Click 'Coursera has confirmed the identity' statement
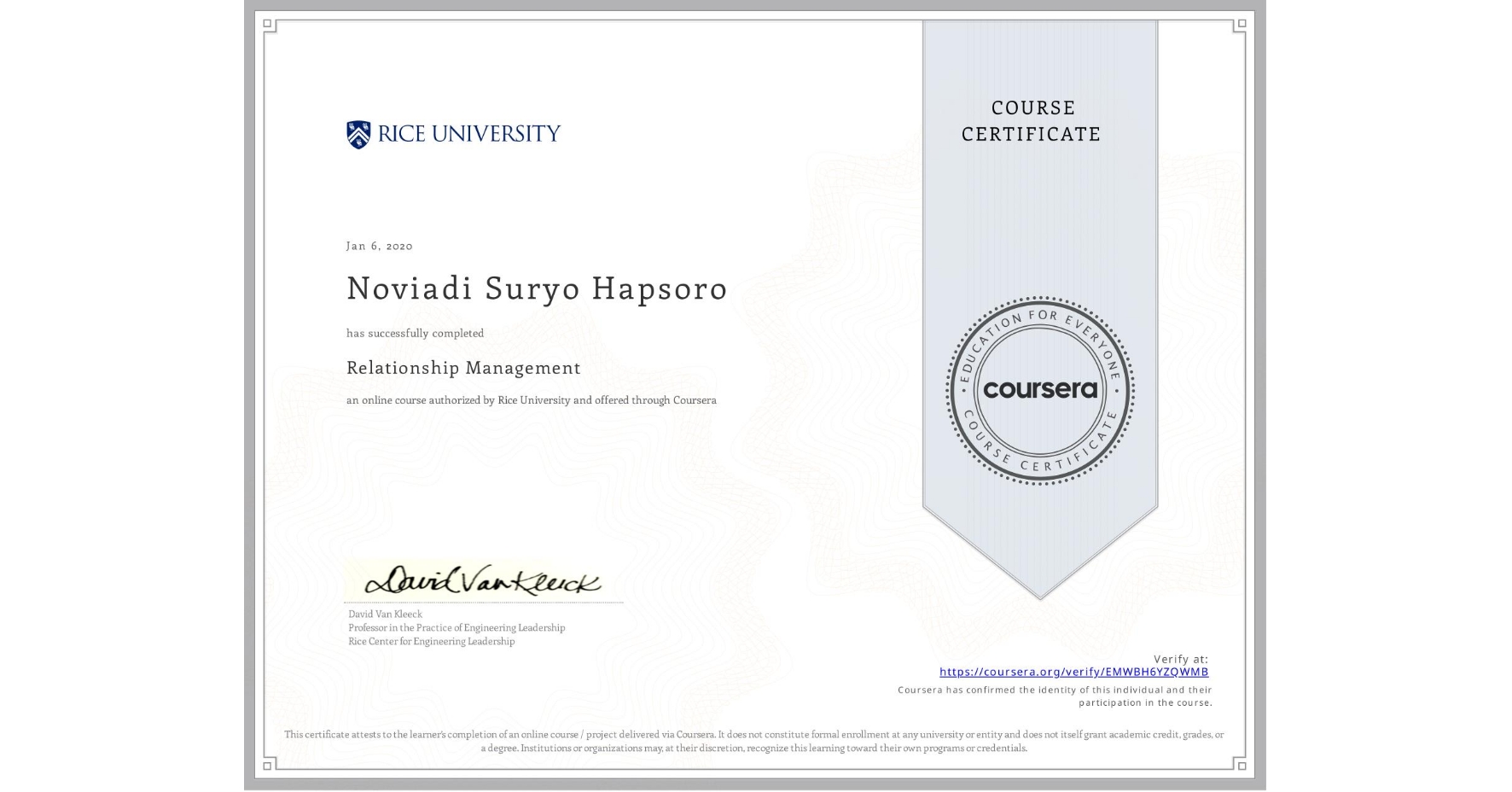Image resolution: width=1512 pixels, height=792 pixels. (1055, 696)
